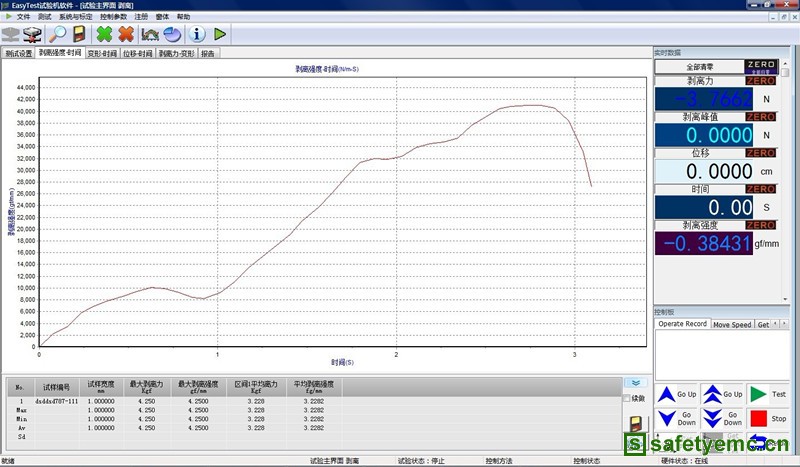Zero the 位移 reading
The height and width of the screenshot is (467, 800).
761,153
